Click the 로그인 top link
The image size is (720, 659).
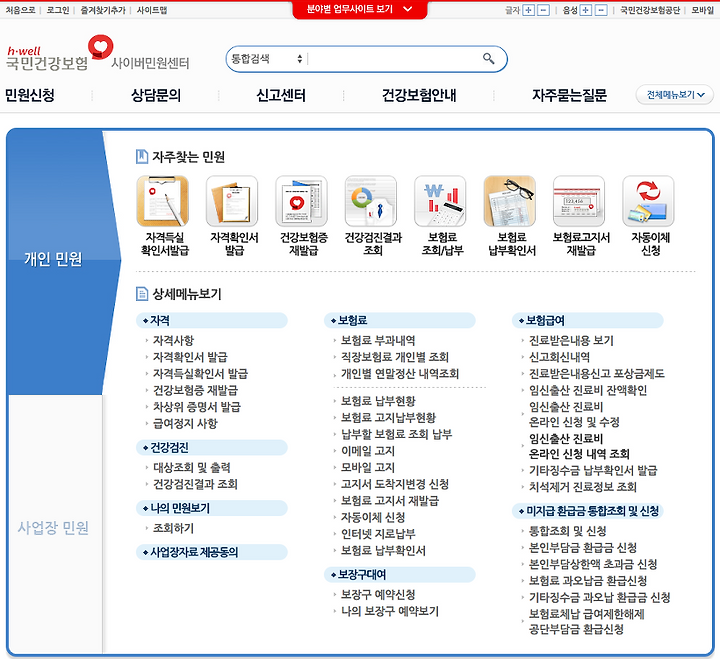click(x=58, y=10)
